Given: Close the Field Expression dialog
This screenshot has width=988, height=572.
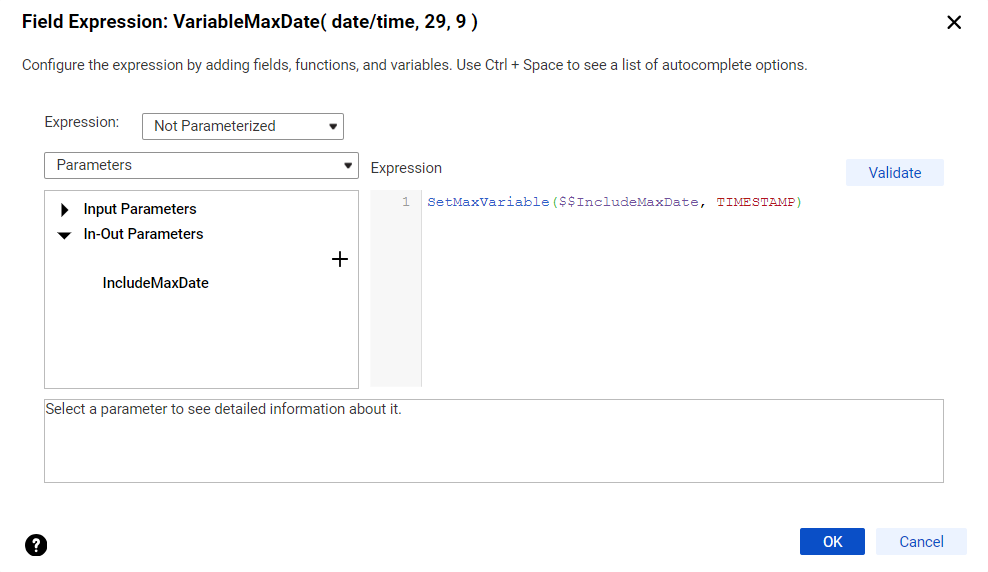Looking at the screenshot, I should [954, 23].
